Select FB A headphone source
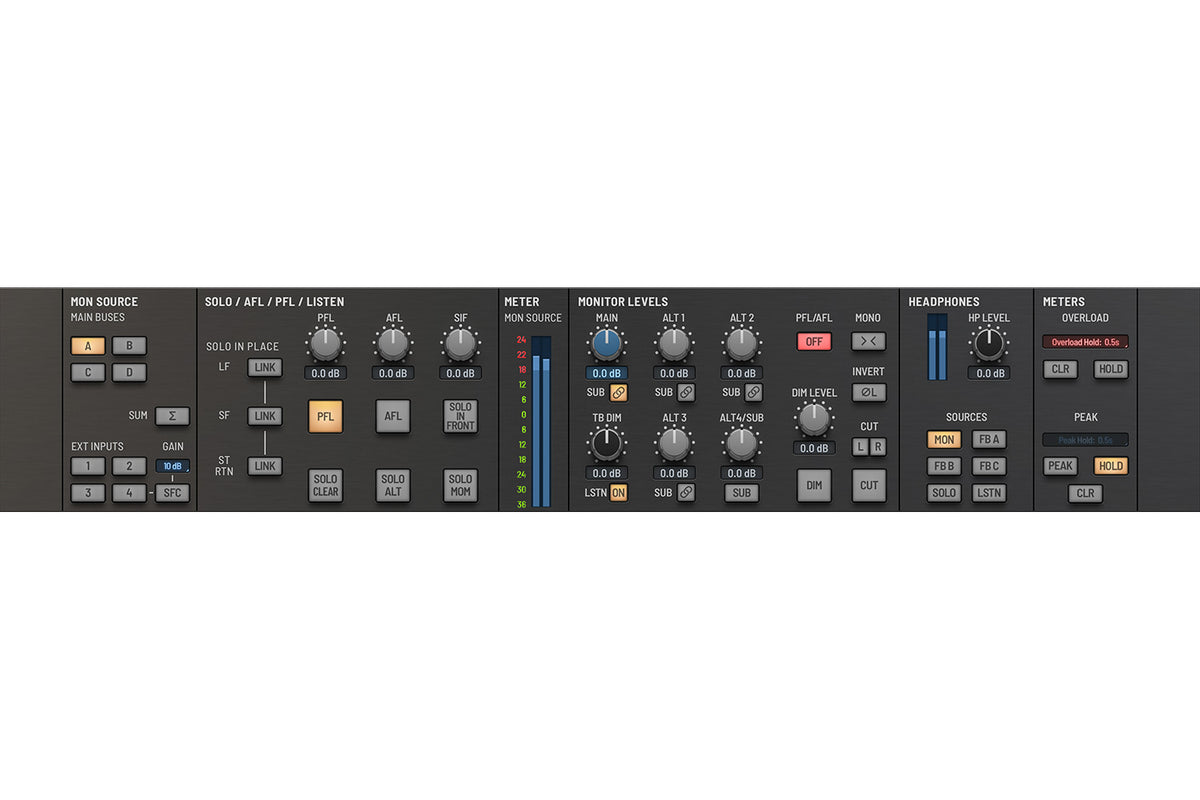Screen dimensions: 1200x800 (989, 439)
